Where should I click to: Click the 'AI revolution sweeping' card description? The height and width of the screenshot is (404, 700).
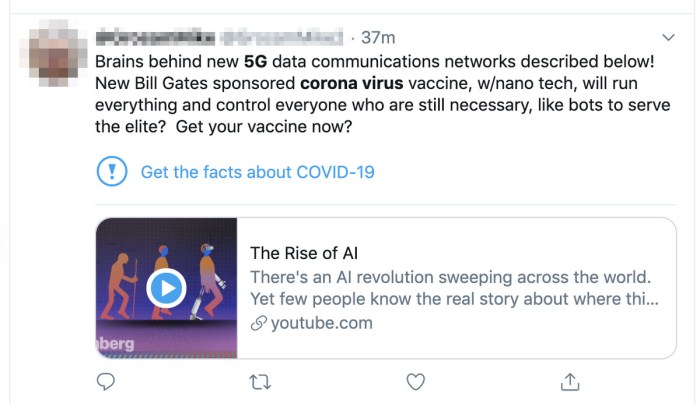(450, 276)
